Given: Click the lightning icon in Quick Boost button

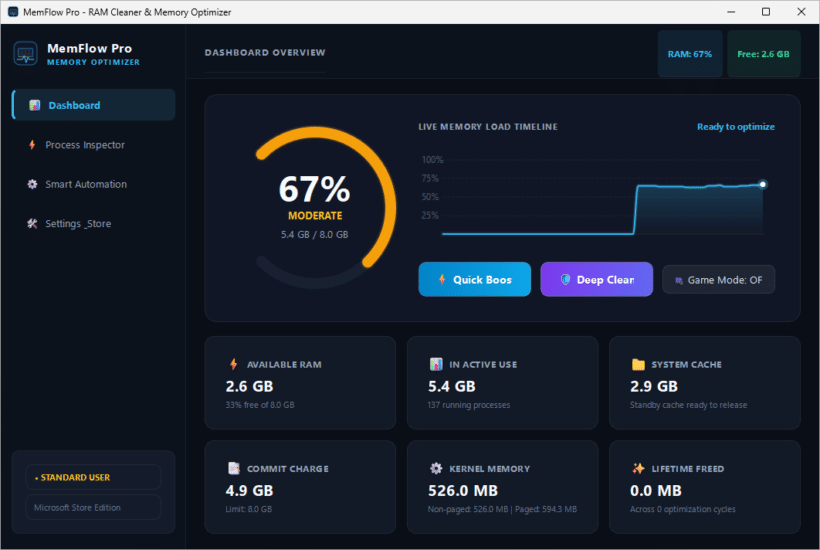Looking at the screenshot, I should coord(442,280).
